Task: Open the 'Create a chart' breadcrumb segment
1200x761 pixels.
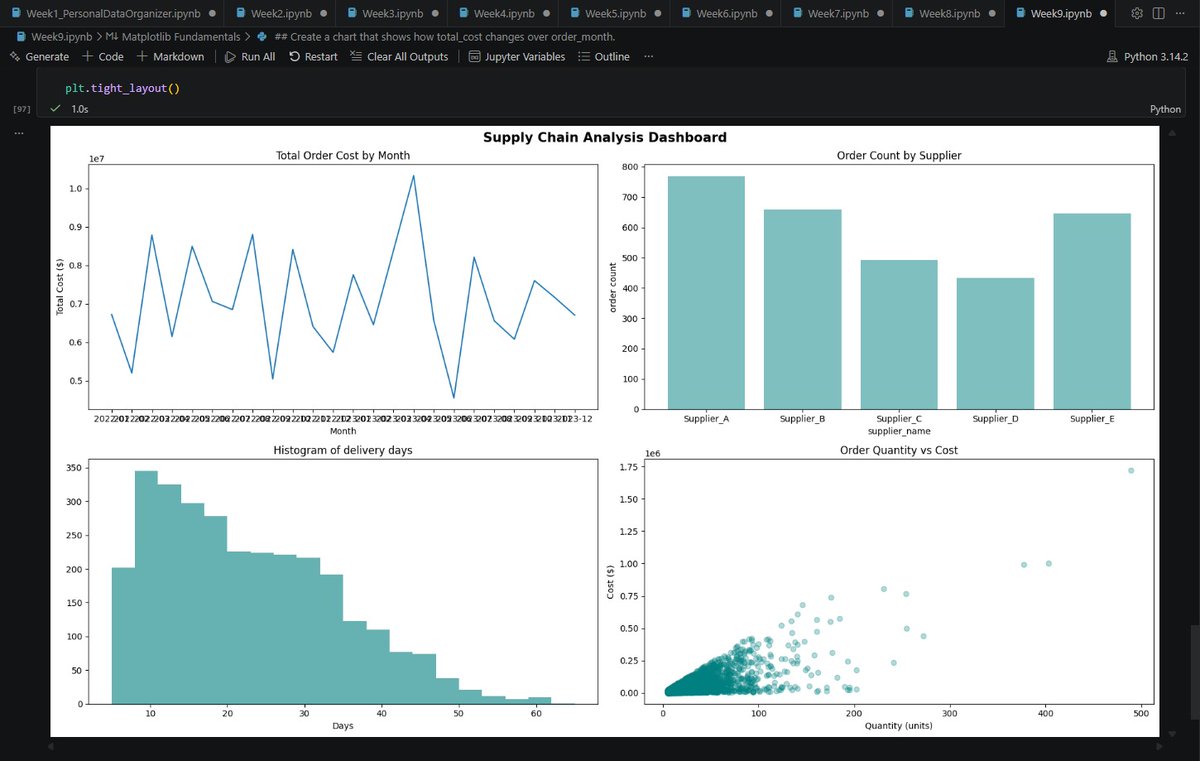Action: point(435,36)
